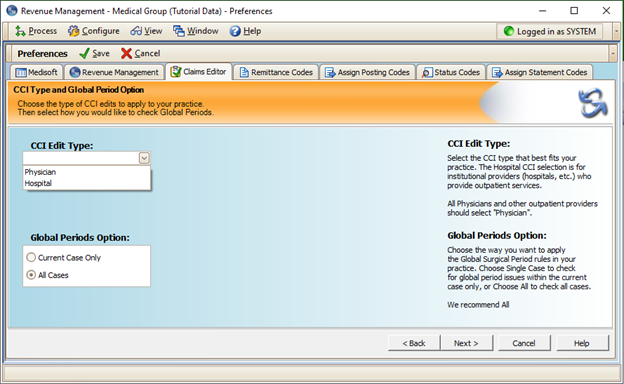Click the Assign Statement Codes icon
624x384 pixels.
pos(497,72)
